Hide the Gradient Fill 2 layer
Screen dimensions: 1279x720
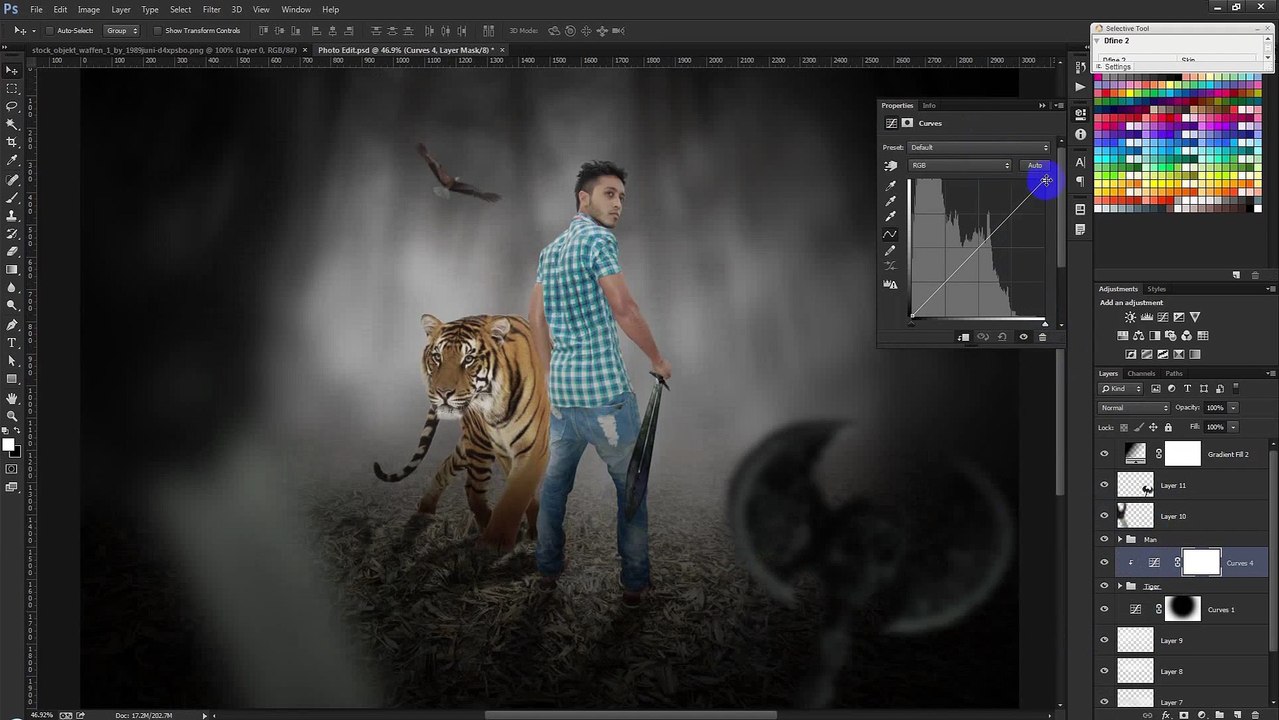coord(1104,454)
